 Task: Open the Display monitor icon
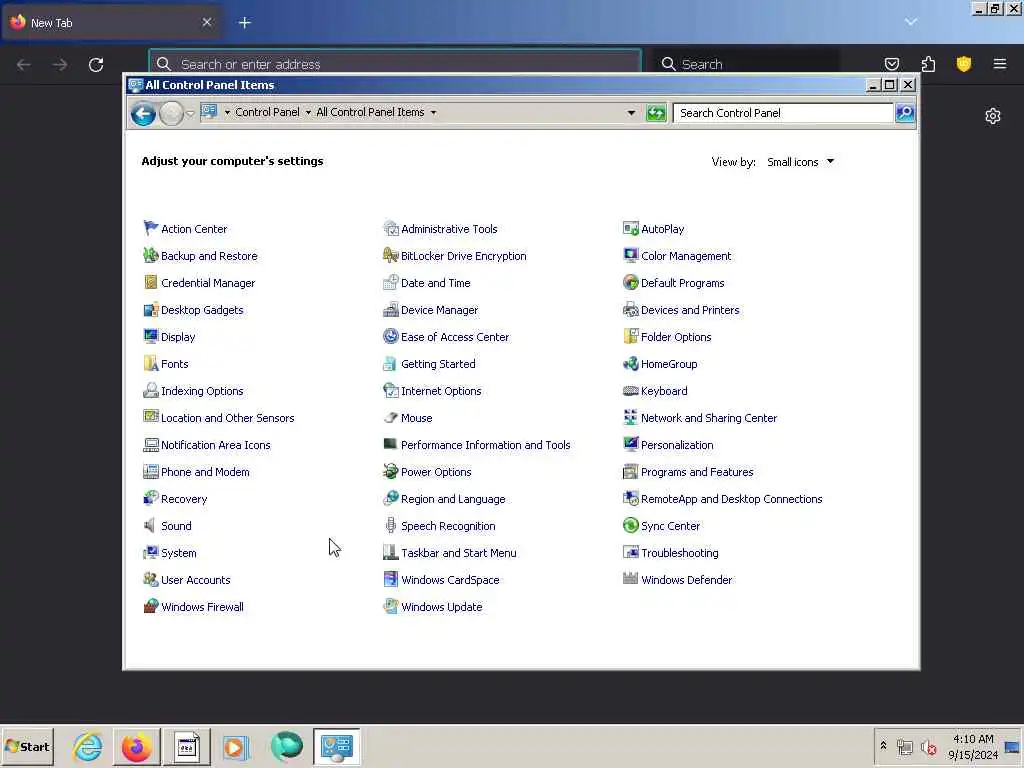pyautogui.click(x=151, y=336)
